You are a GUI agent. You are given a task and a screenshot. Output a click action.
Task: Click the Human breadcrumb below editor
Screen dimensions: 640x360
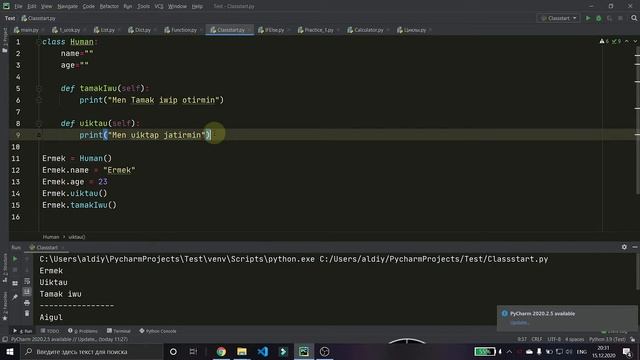(51, 237)
